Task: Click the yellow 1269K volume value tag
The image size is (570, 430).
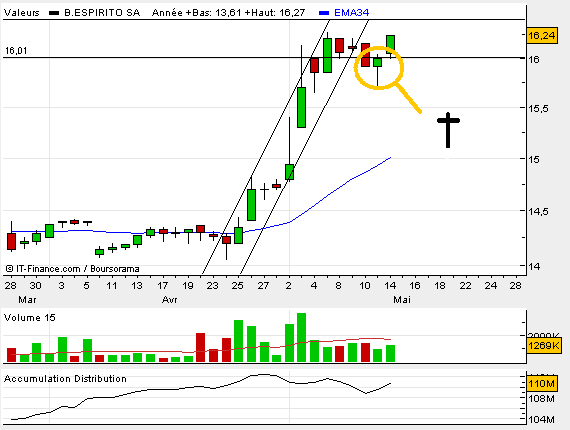Action: coord(544,345)
